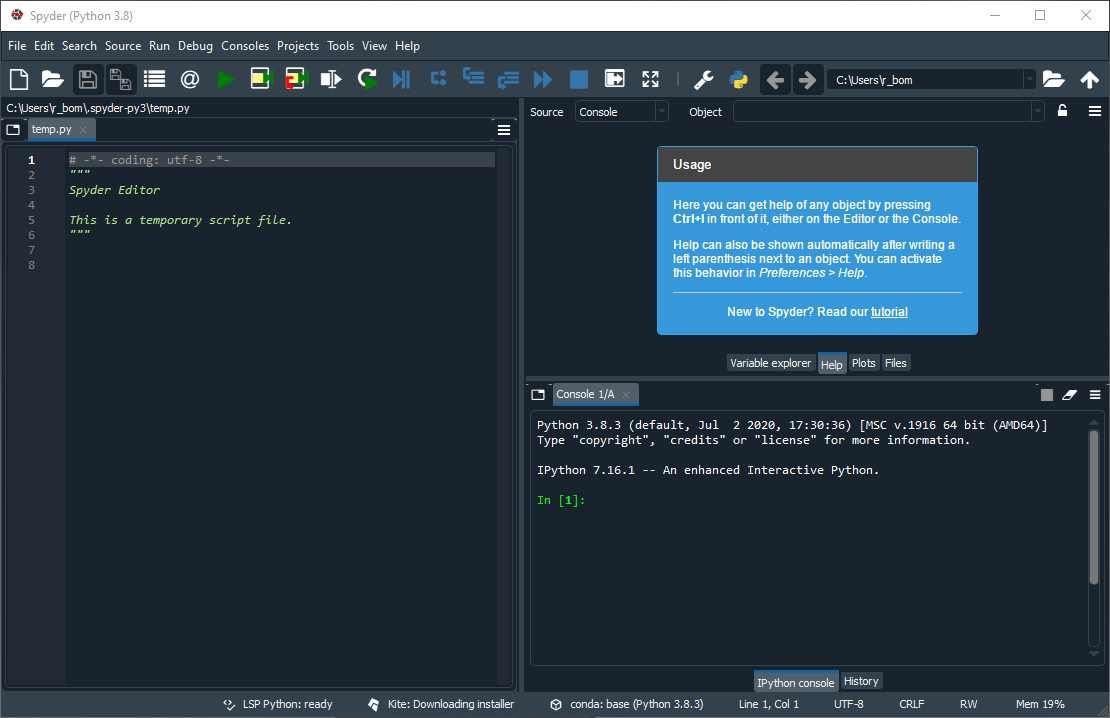The height and width of the screenshot is (718, 1110).
Task: Switch to the Files tab
Action: (x=896, y=363)
